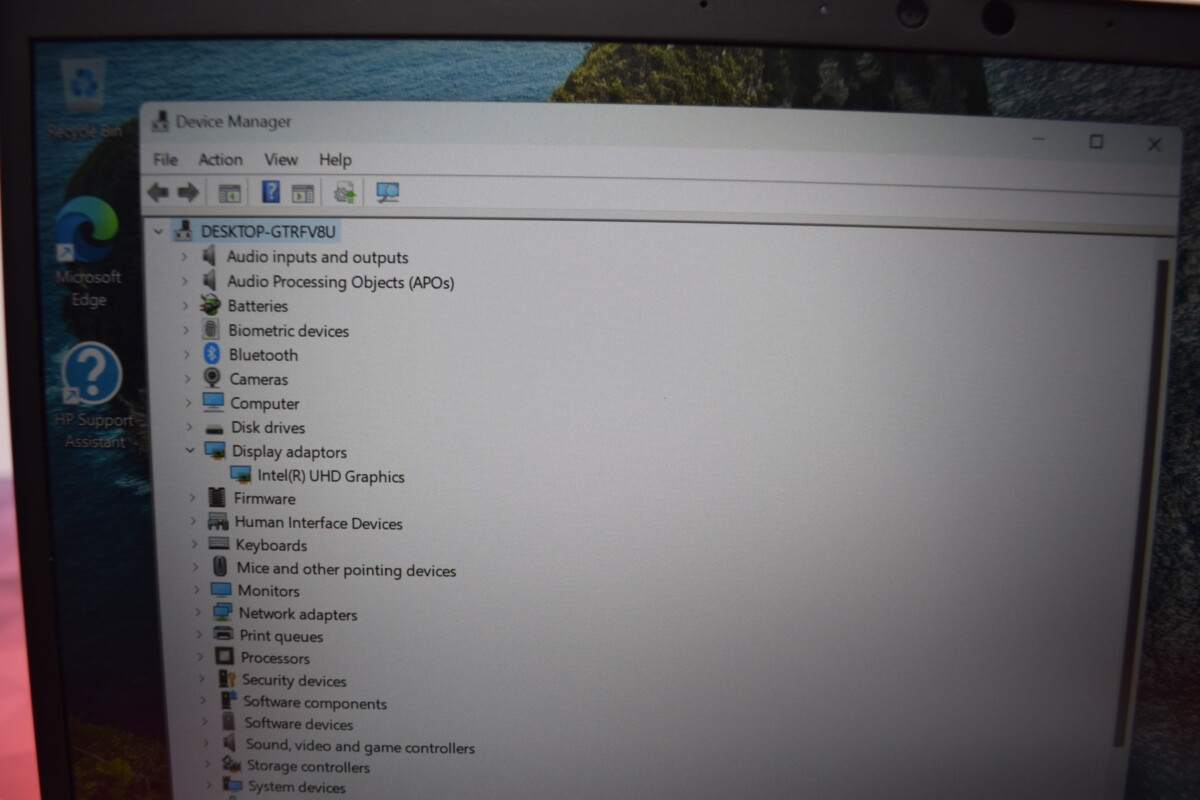Click the Cameras webcam icon
The width and height of the screenshot is (1200, 800).
212,378
